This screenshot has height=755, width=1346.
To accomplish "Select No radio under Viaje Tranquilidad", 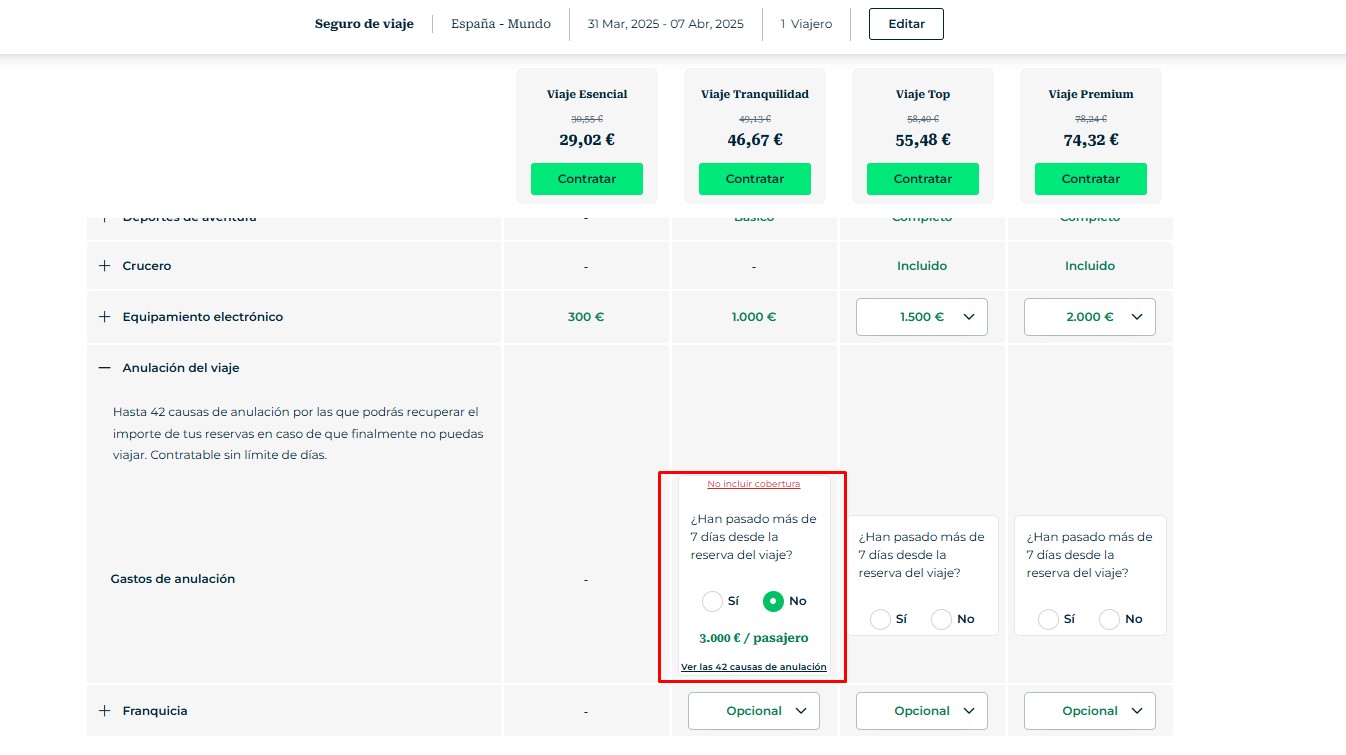I will click(773, 601).
